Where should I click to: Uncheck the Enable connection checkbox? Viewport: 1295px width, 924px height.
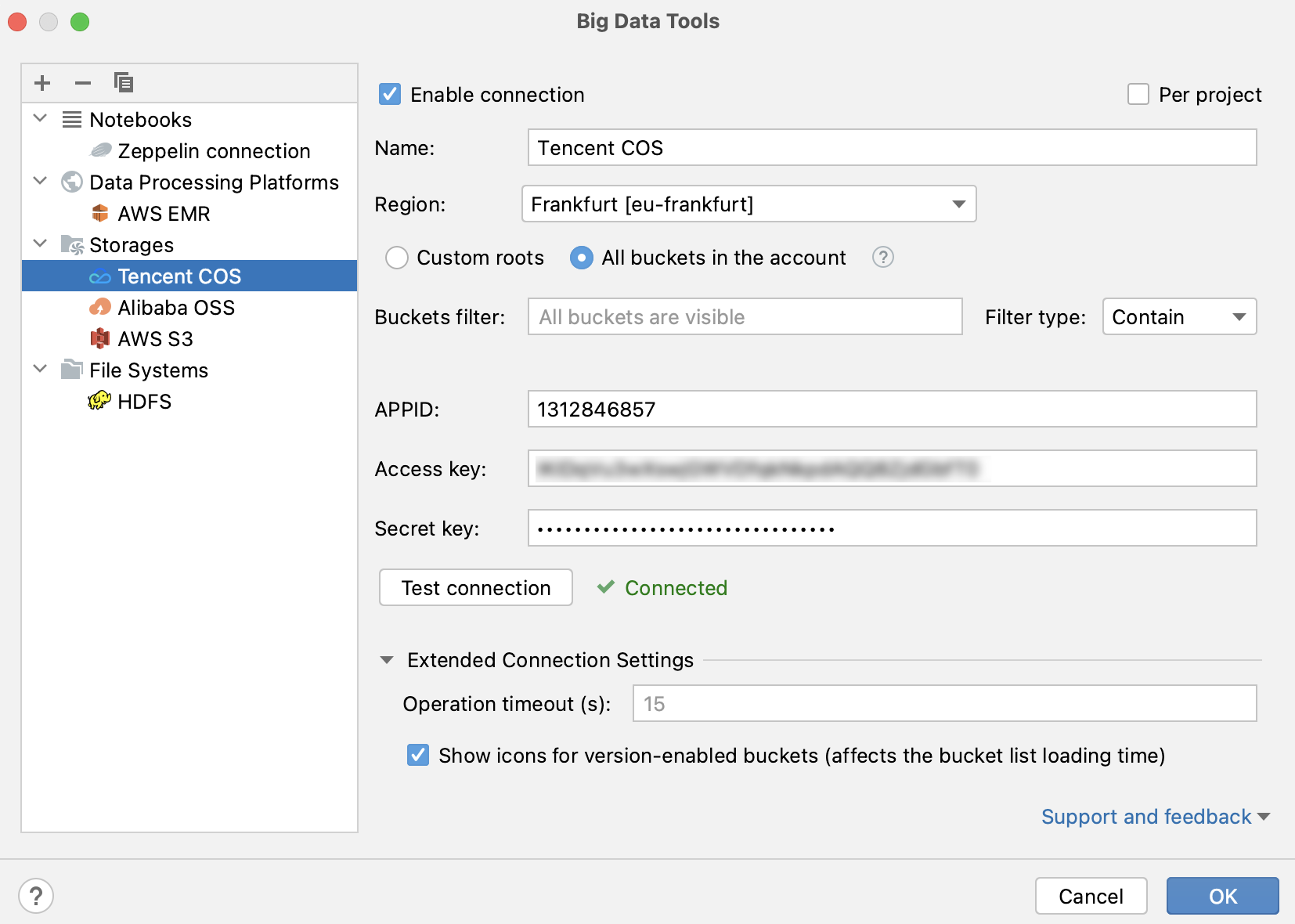390,95
